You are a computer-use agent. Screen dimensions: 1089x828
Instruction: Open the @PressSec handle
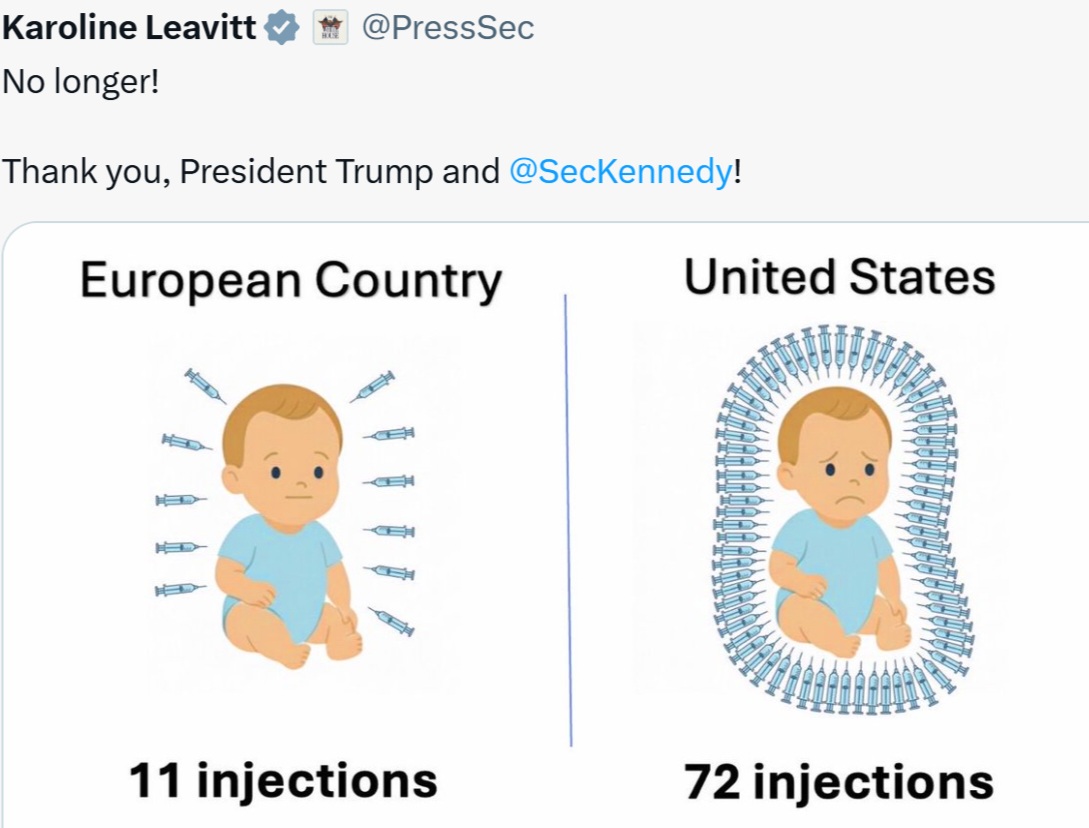[448, 28]
